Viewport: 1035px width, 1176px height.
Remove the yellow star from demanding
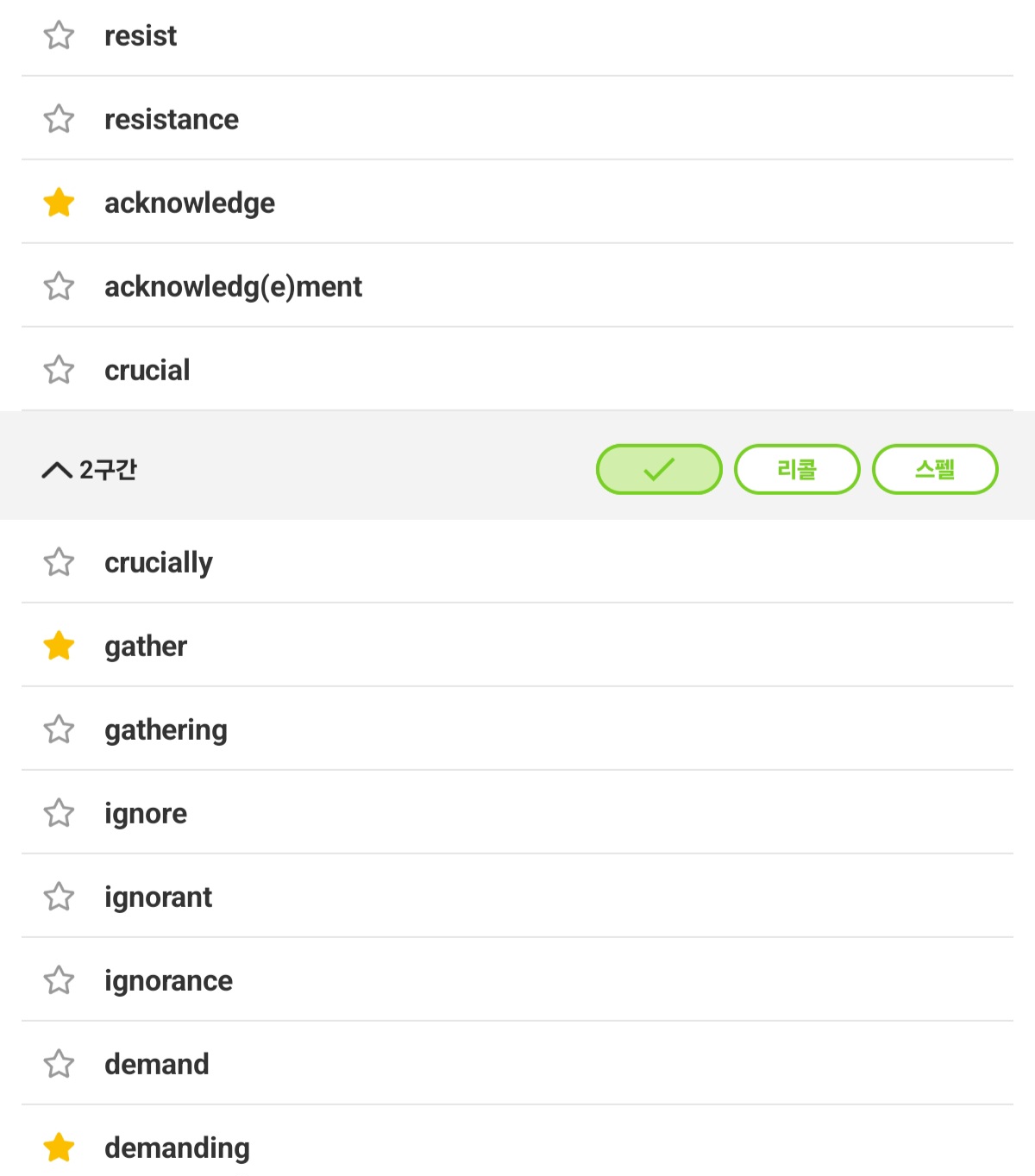coord(59,1148)
